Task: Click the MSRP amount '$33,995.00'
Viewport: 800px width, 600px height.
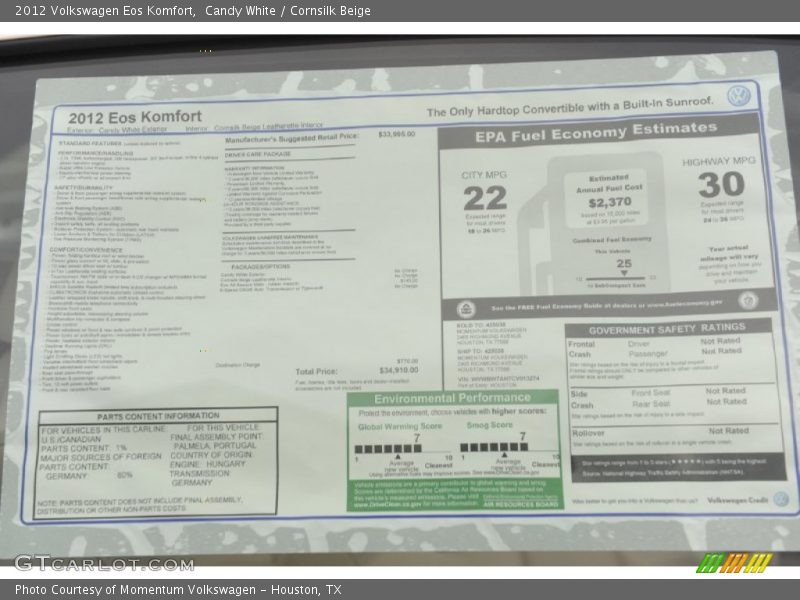Action: coord(396,134)
